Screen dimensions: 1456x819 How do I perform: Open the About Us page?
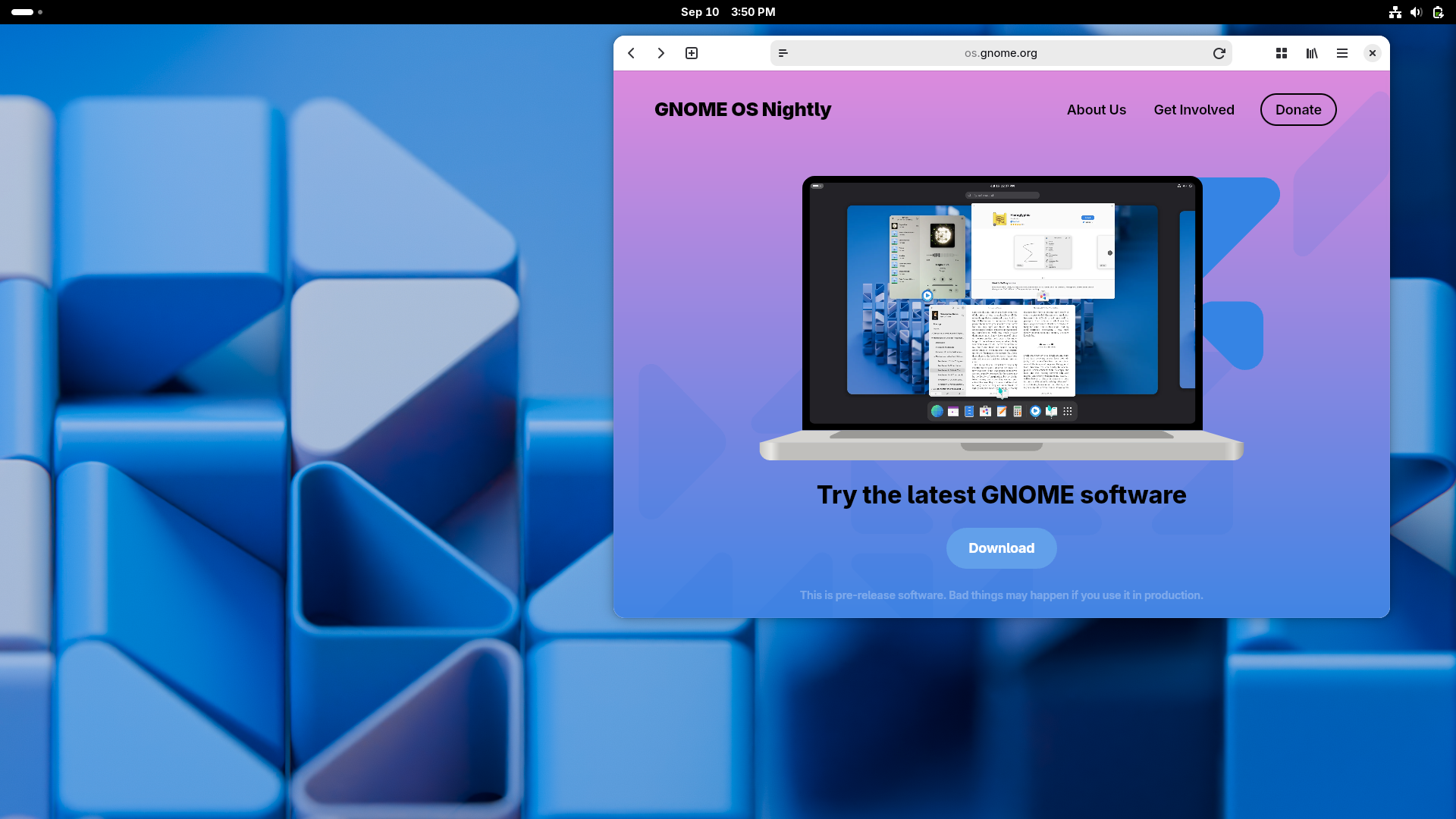point(1096,110)
